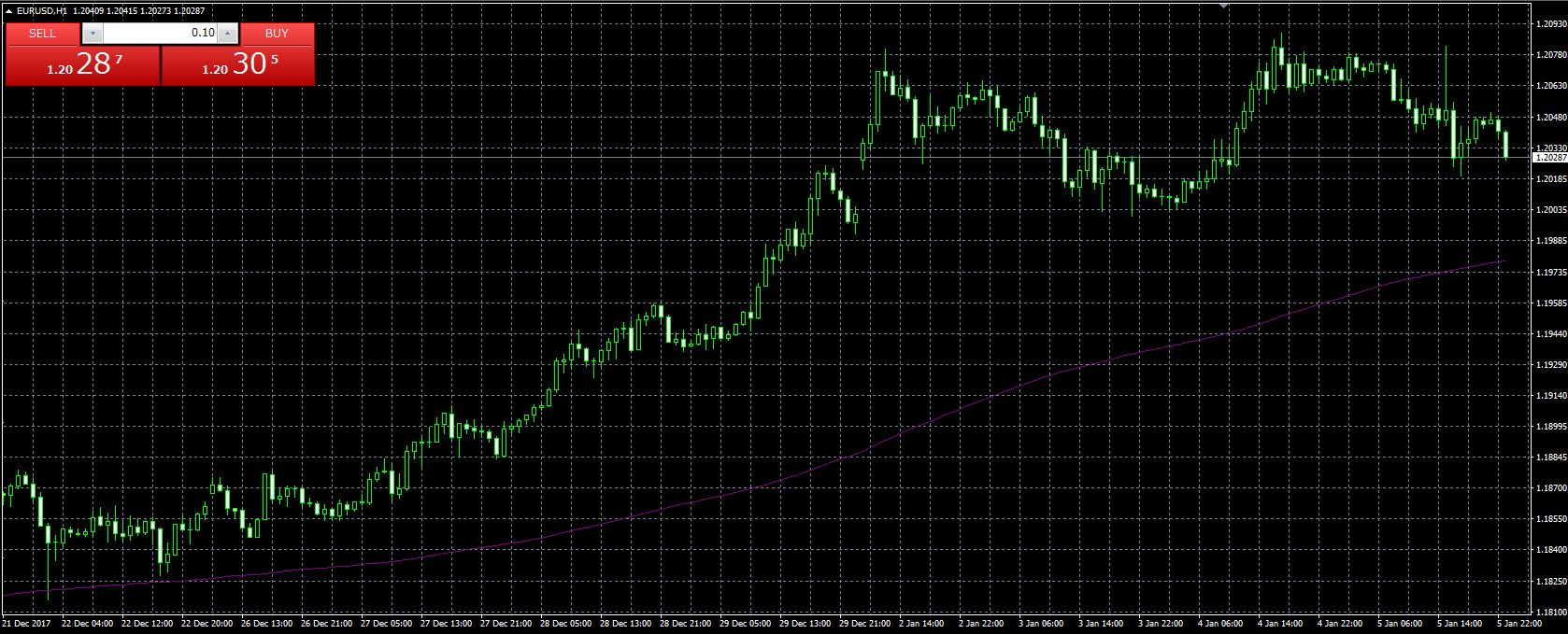Click the 1.19290 price axis label
Image resolution: width=1568 pixels, height=634 pixels.
tap(1551, 365)
